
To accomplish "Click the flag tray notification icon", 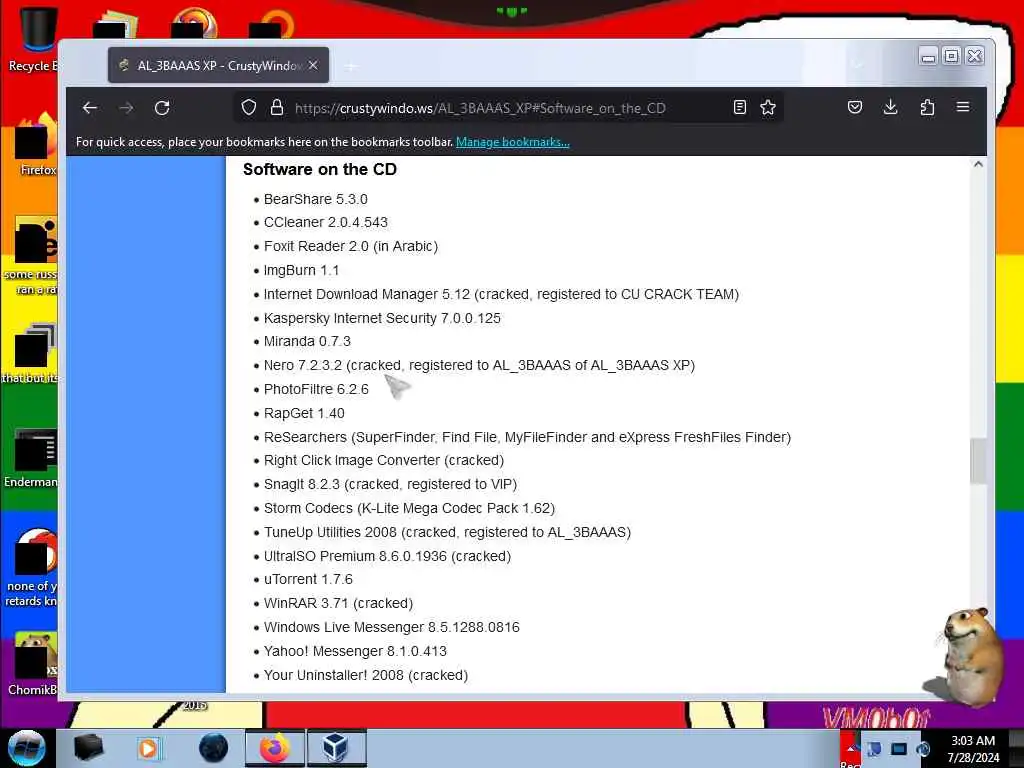I will [x=874, y=749].
